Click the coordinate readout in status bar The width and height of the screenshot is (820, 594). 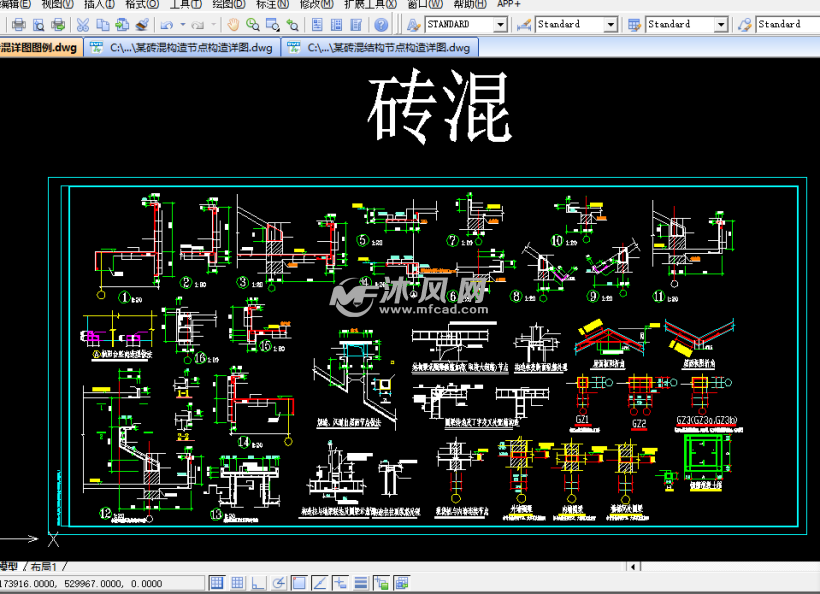pyautogui.click(x=80, y=582)
